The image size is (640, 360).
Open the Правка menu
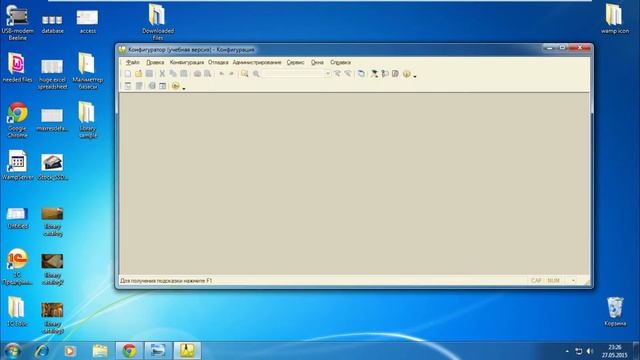click(155, 62)
